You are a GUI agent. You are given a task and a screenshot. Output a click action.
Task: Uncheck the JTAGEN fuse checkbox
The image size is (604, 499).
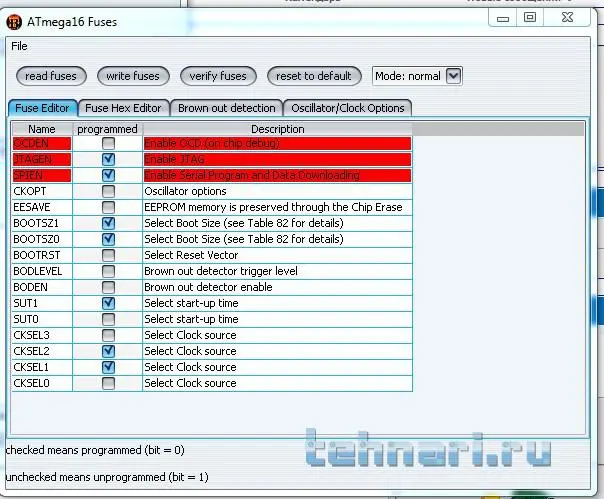pyautogui.click(x=108, y=159)
